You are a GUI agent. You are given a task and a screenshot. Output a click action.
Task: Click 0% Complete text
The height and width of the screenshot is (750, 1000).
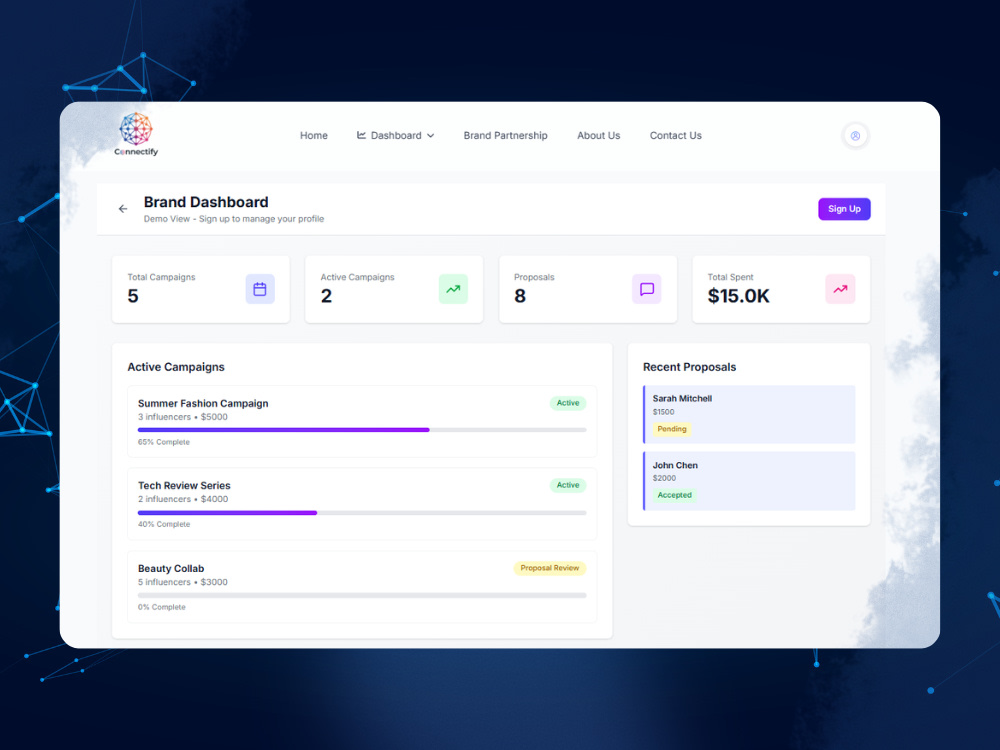point(162,607)
